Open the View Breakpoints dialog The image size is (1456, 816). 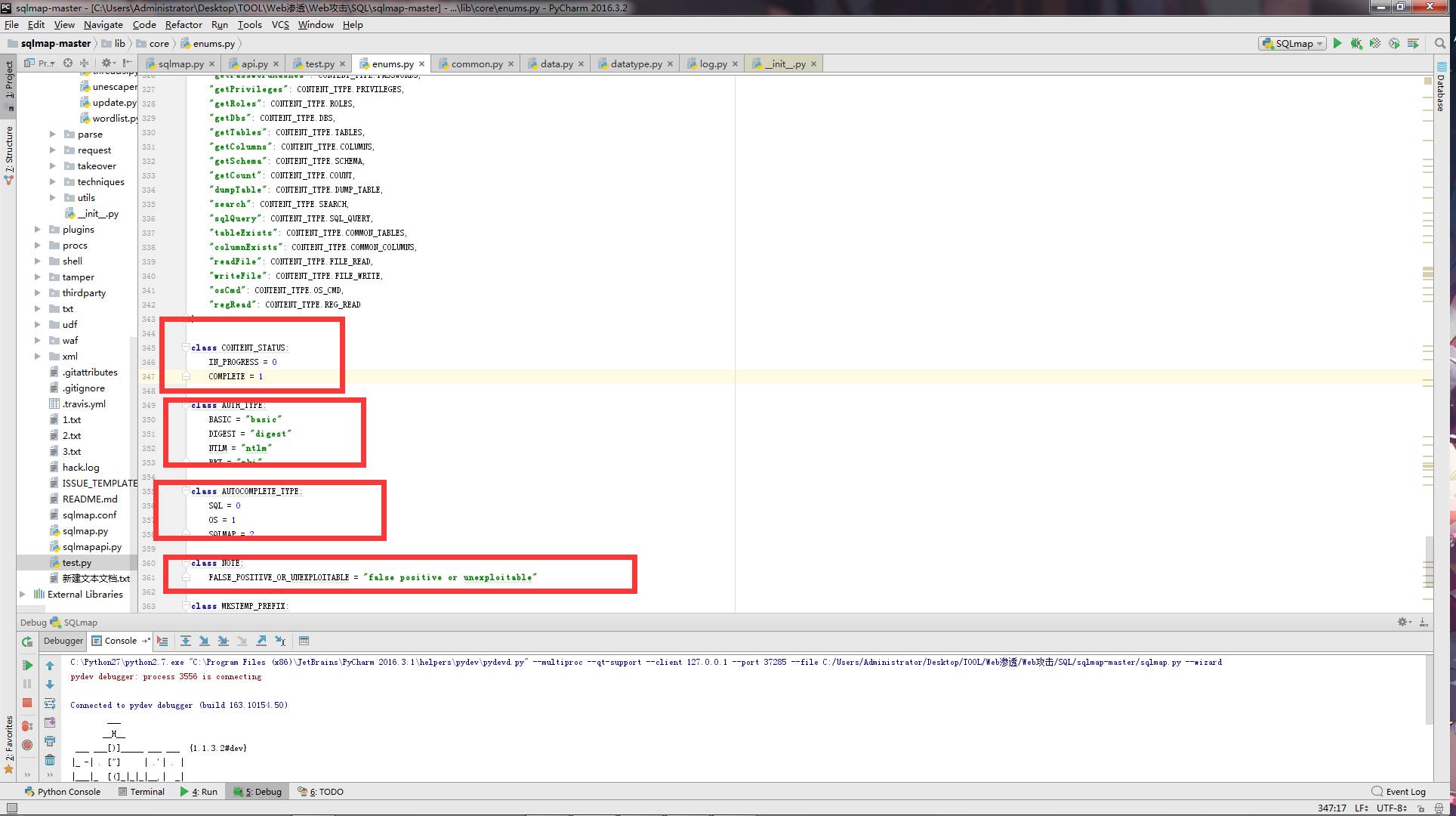(27, 726)
